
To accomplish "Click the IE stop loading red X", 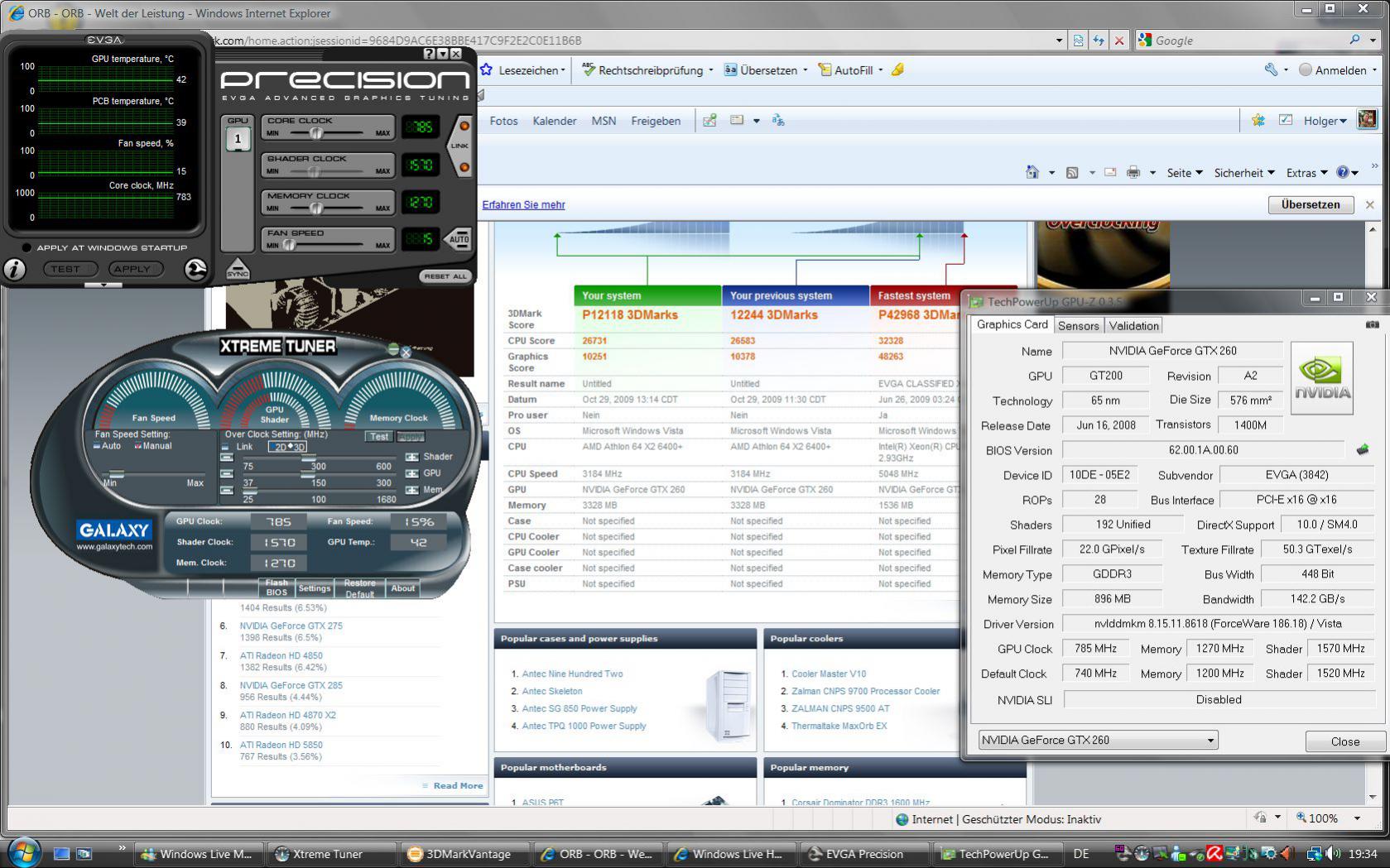I will pos(1119,40).
